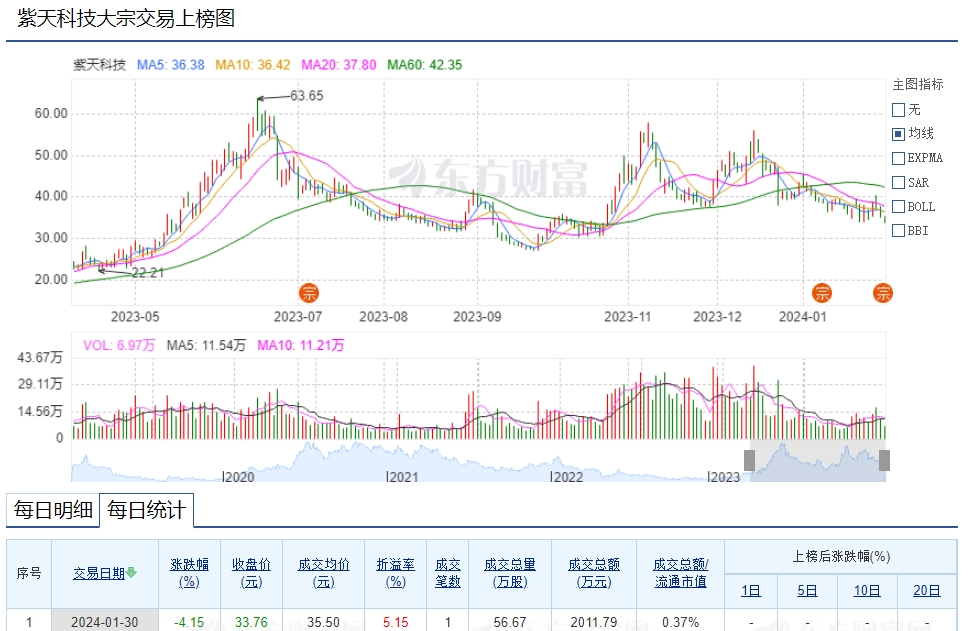
Task: Open the 每日统计 tab
Action: (146, 511)
